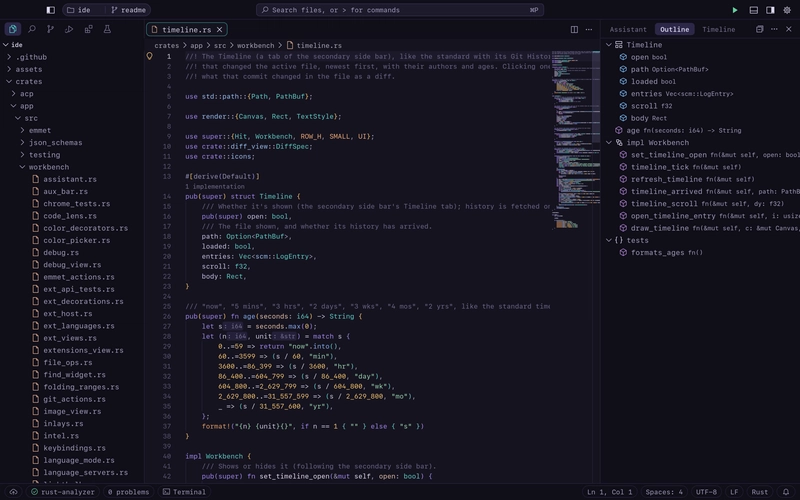This screenshot has height=500, width=800.
Task: Open secondary panel more actions ellipsis
Action: 774,29
